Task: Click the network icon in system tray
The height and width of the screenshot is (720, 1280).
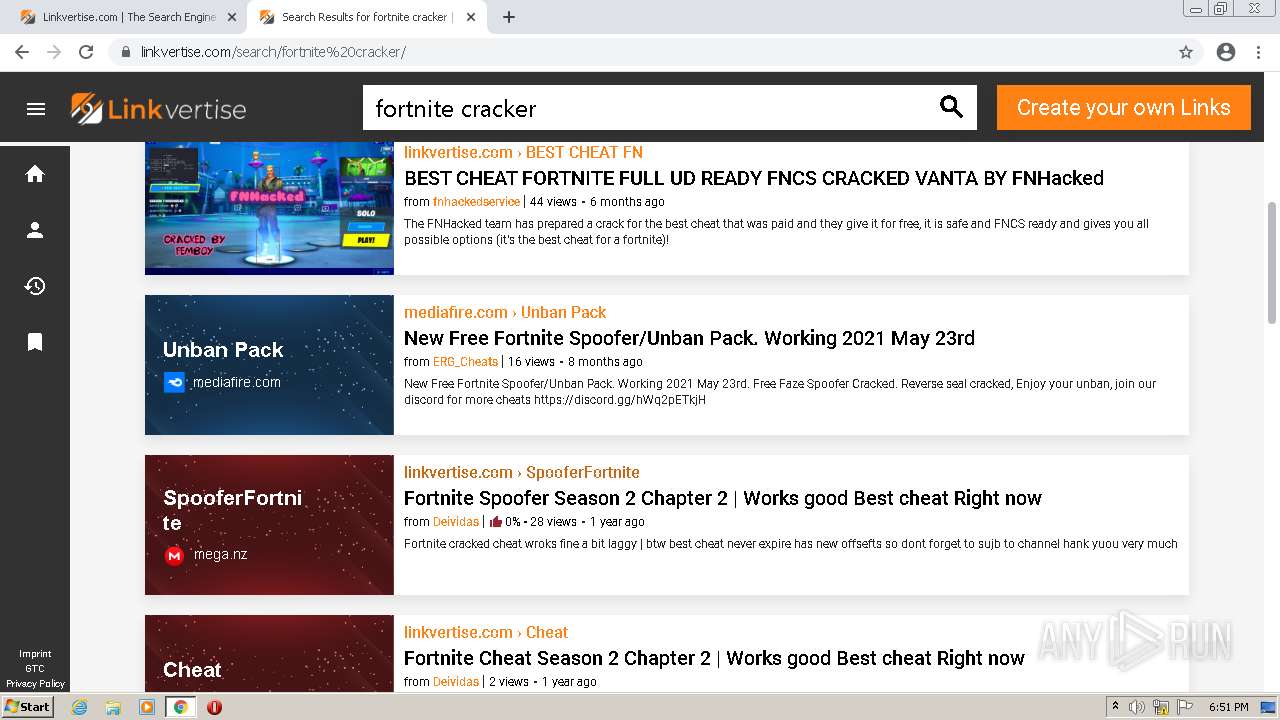Action: click(x=1161, y=707)
